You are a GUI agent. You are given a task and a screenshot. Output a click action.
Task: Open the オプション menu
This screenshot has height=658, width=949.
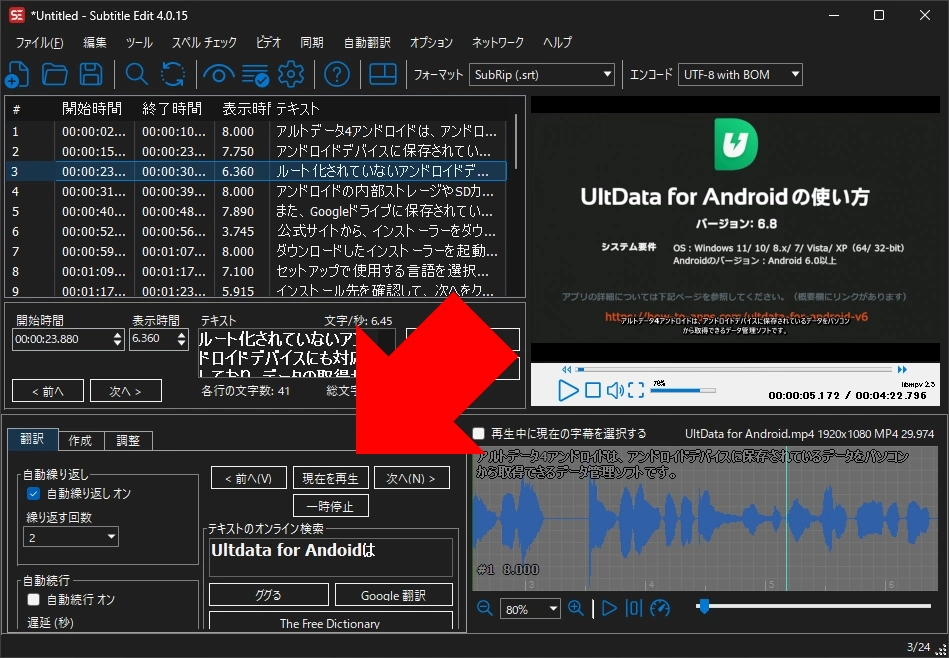point(431,42)
